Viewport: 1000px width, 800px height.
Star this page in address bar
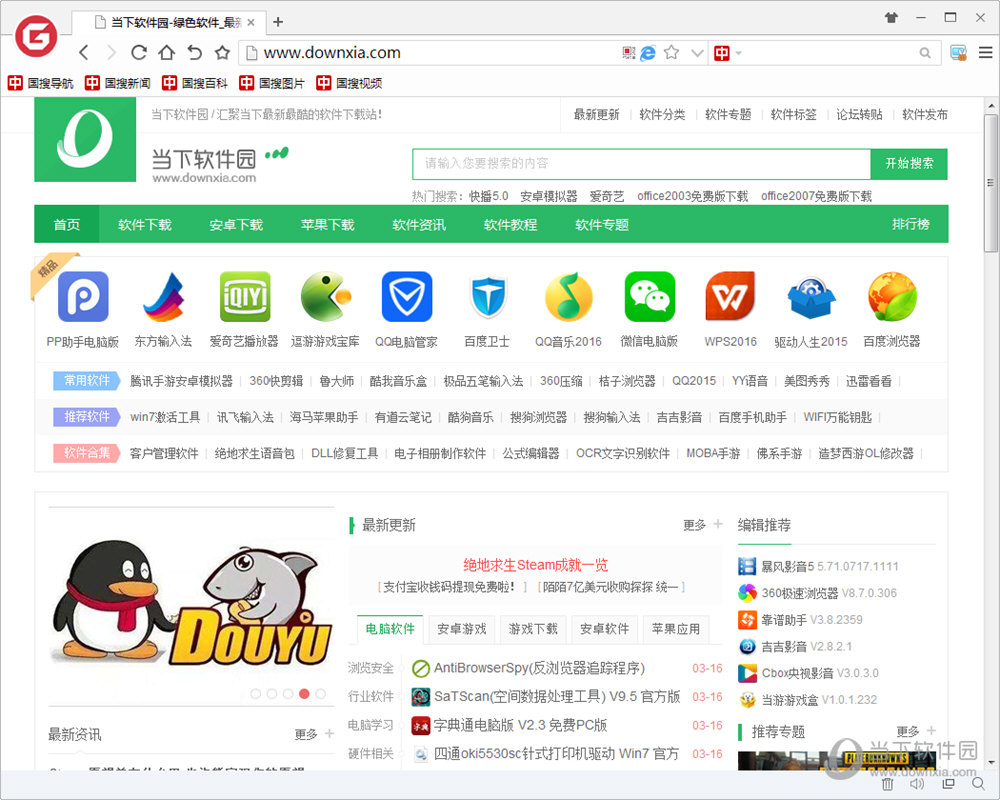pyautogui.click(x=672, y=52)
